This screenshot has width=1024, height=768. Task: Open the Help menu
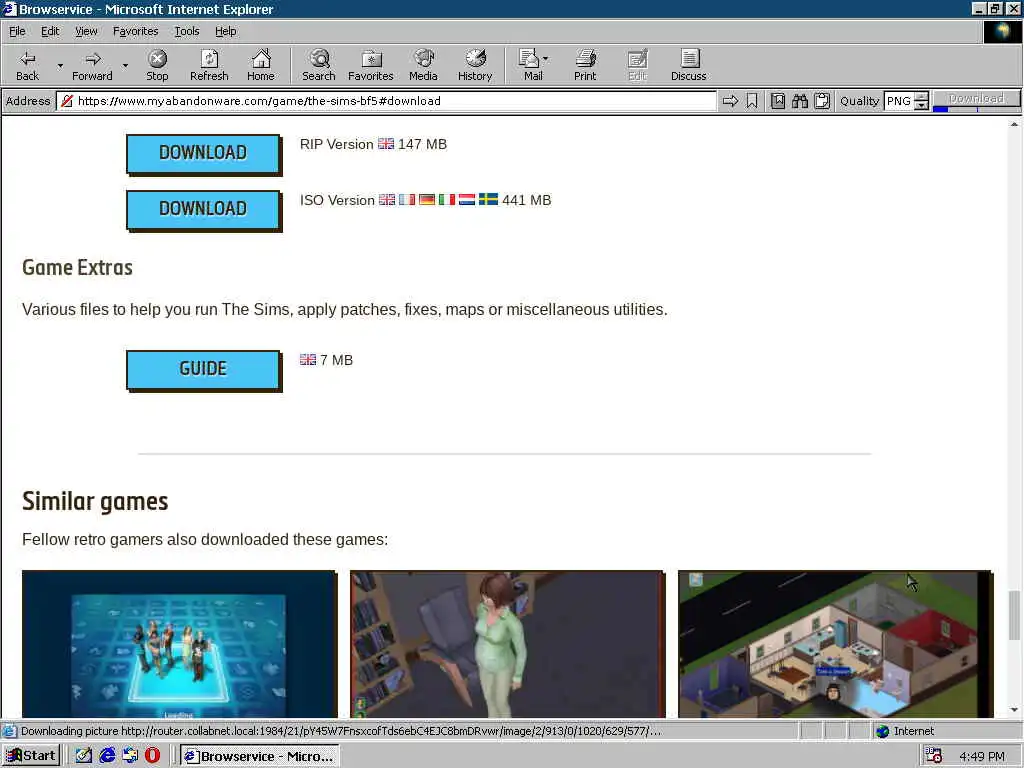[x=225, y=31]
